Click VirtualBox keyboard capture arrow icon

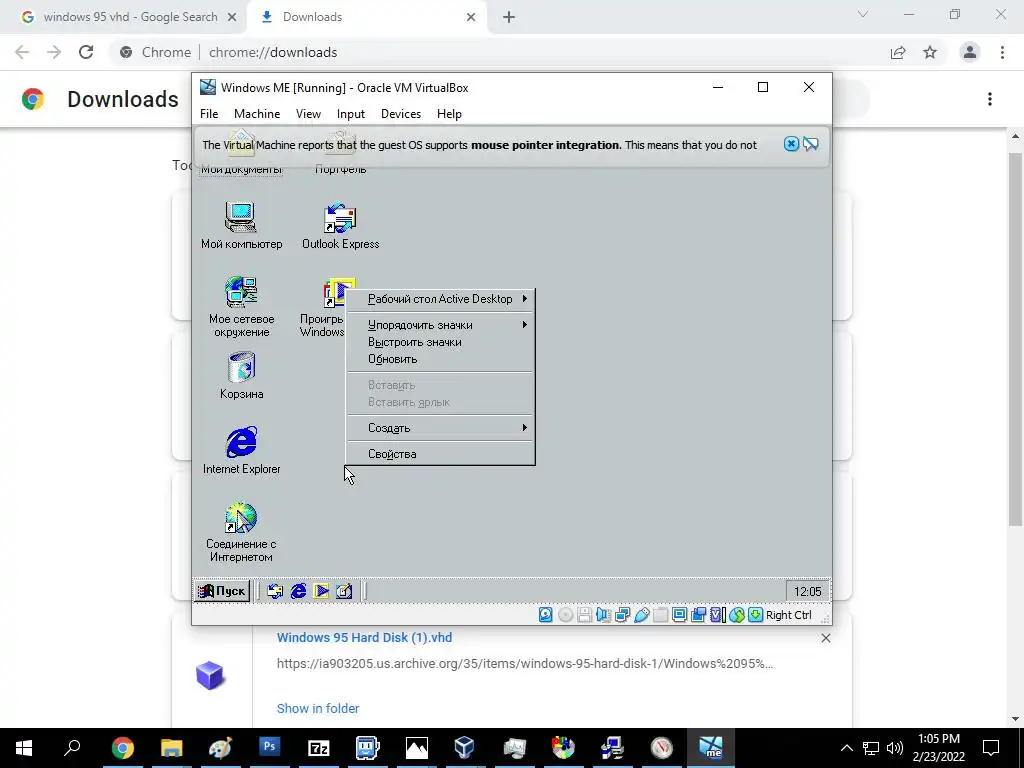[756, 615]
